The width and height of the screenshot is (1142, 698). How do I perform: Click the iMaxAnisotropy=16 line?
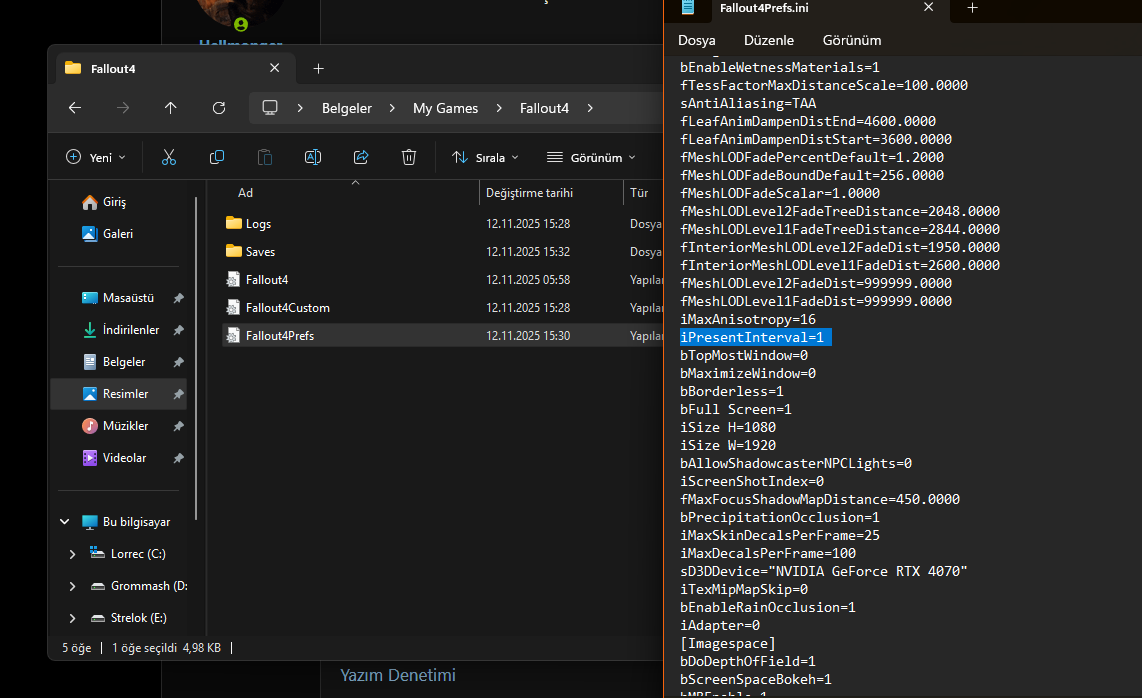[x=748, y=319]
